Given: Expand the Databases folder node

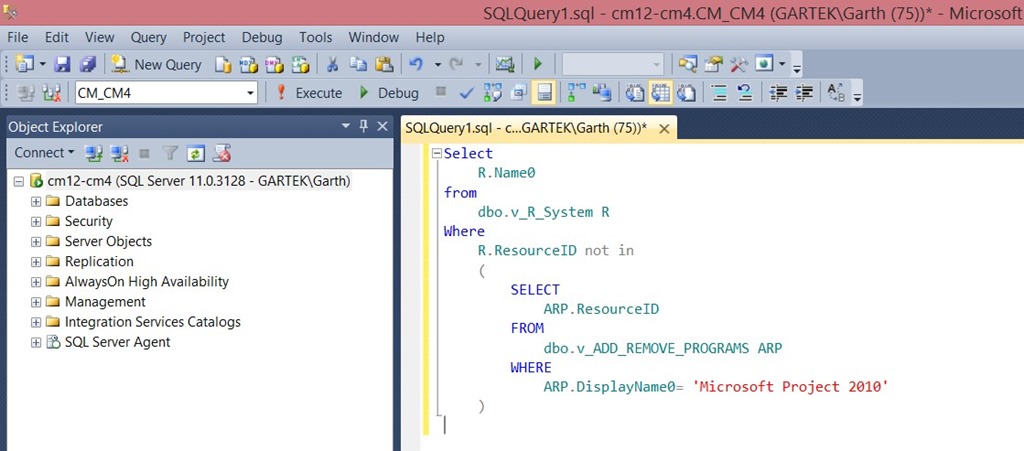Looking at the screenshot, I should point(36,202).
